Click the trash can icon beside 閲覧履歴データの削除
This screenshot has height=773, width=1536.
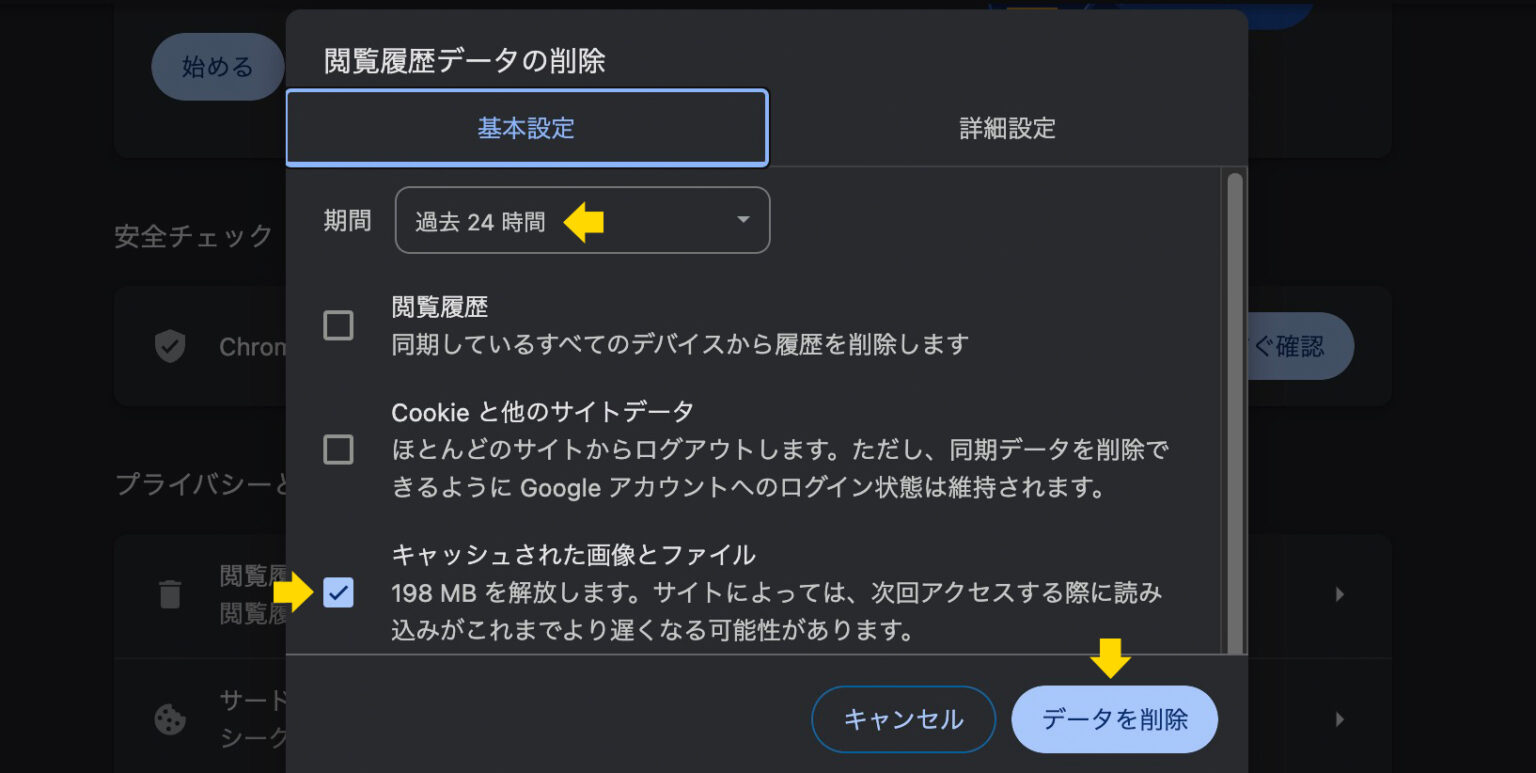point(172,595)
